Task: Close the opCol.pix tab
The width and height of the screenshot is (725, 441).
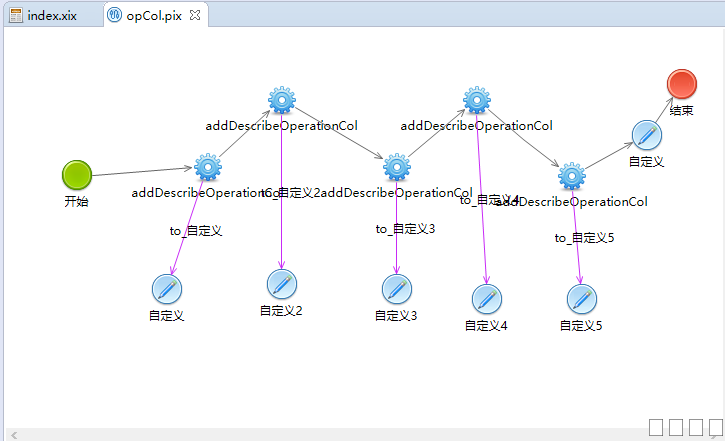Action: [x=195, y=16]
